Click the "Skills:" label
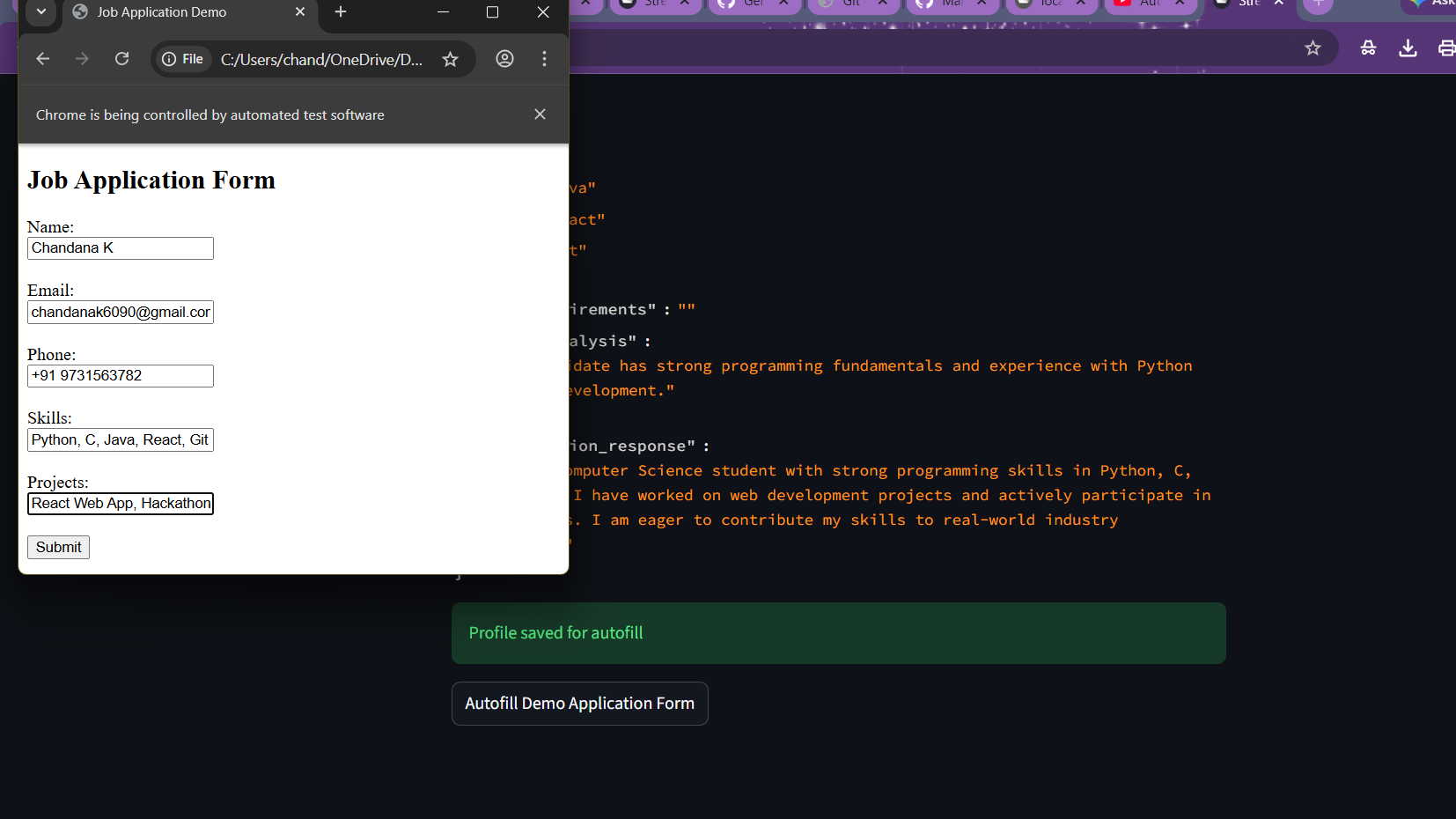 point(49,418)
